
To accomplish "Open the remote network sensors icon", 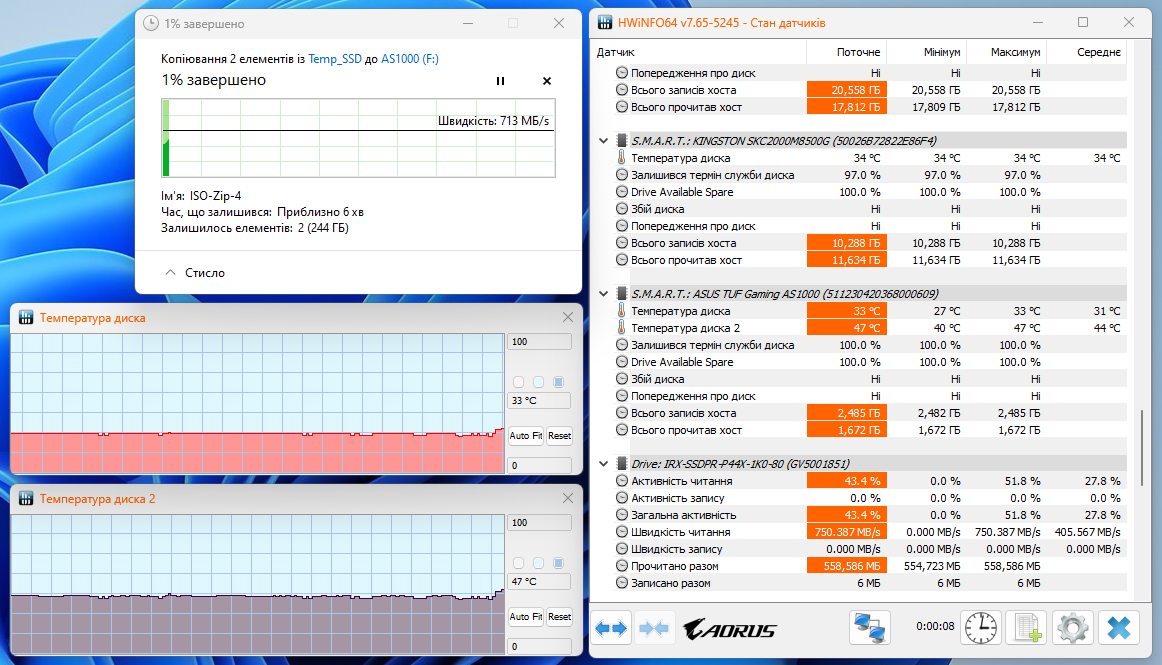I will click(x=869, y=628).
